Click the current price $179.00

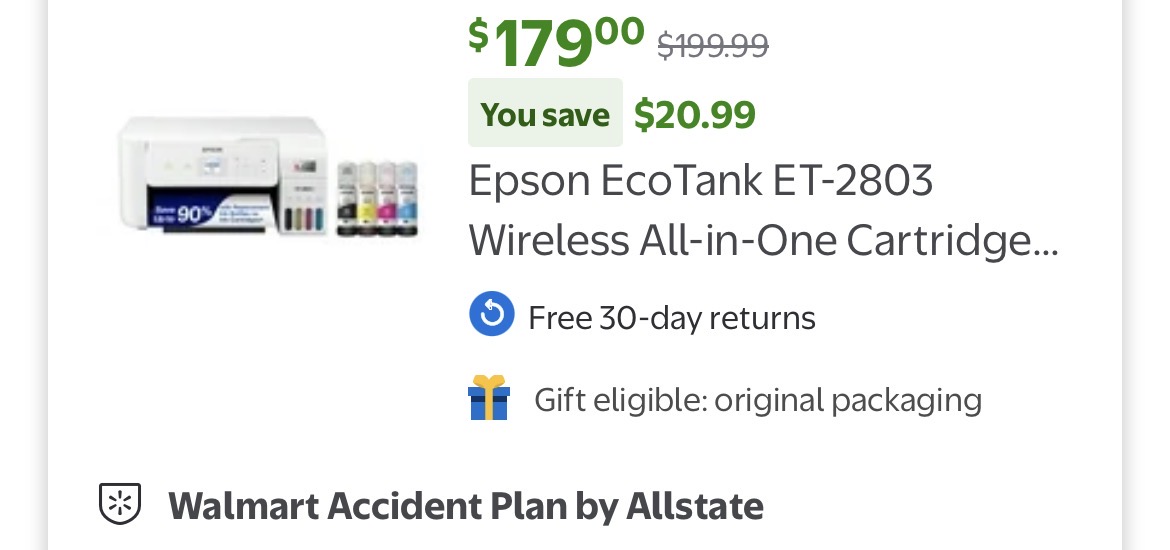(556, 42)
